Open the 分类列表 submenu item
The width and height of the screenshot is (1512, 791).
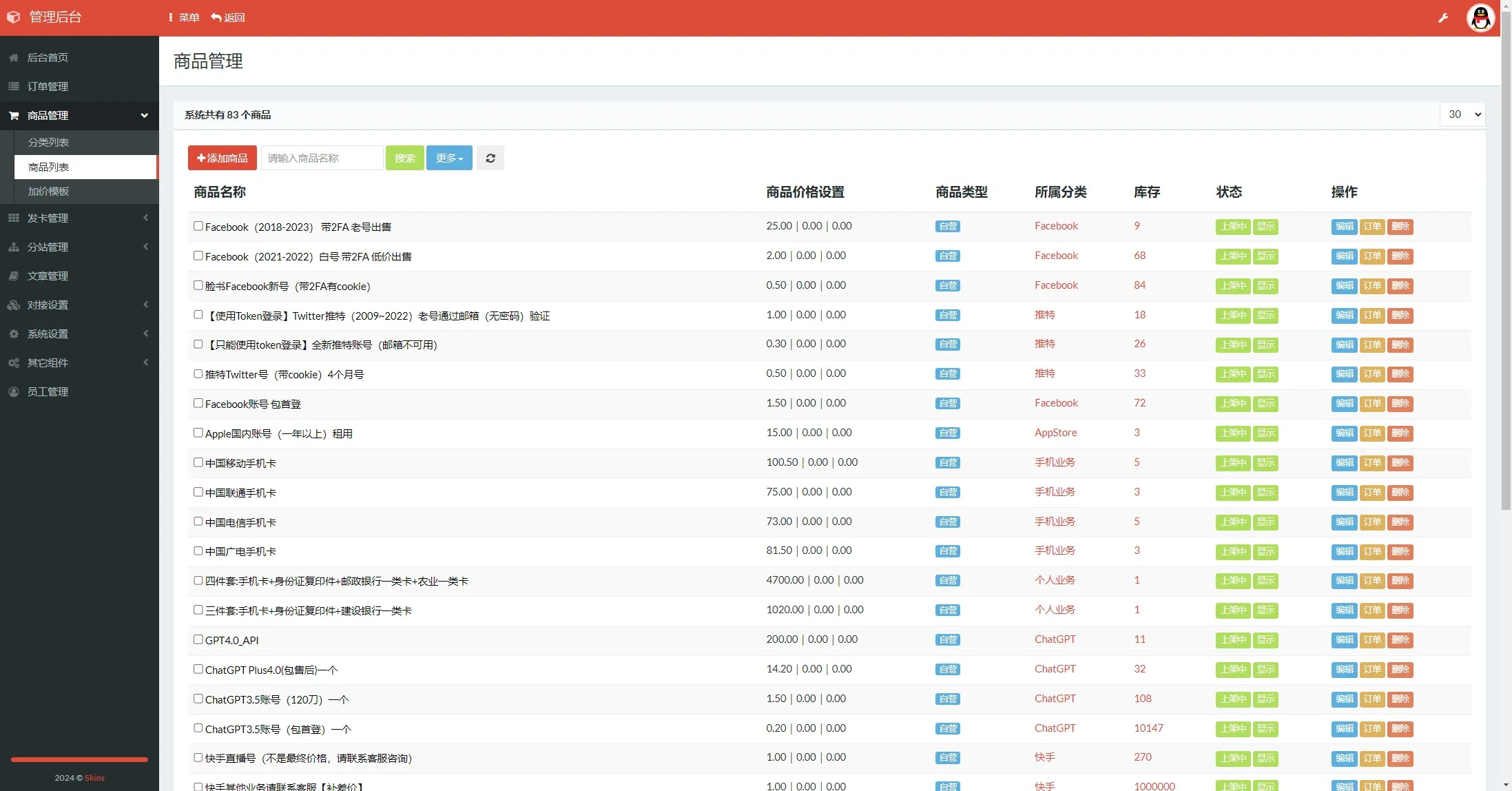tap(48, 143)
